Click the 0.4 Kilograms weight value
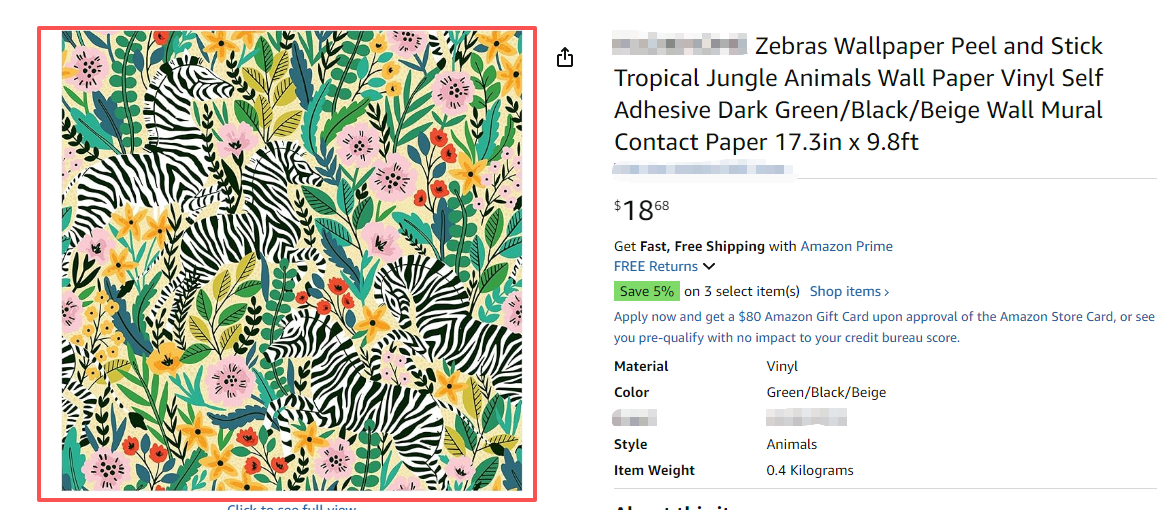The height and width of the screenshot is (510, 1157). (810, 470)
